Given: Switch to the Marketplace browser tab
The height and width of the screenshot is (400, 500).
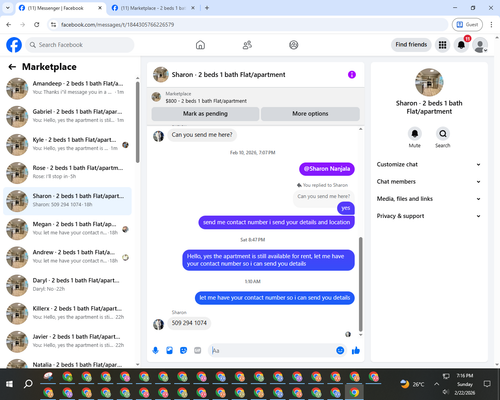Looking at the screenshot, I should click(x=152, y=8).
